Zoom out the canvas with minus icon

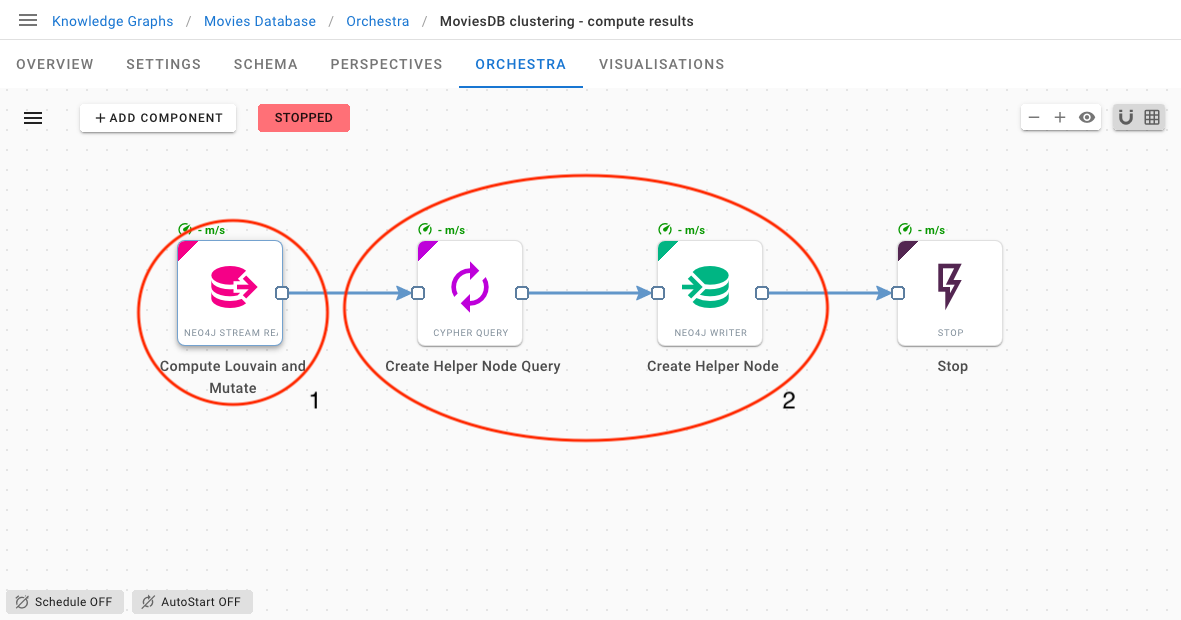pos(1034,118)
